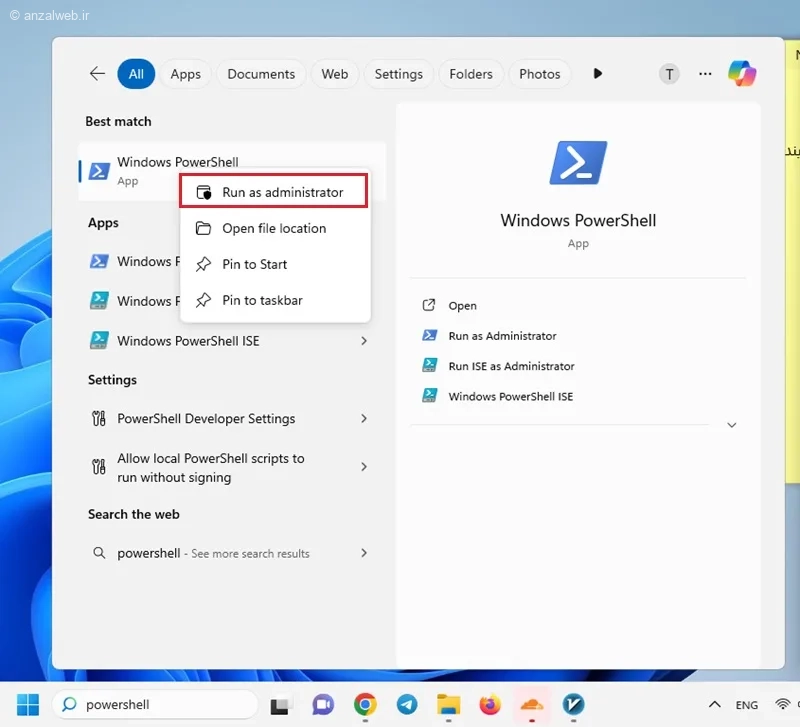Click the Best match PowerShell app icon
Image resolution: width=800 pixels, height=727 pixels.
pos(99,171)
